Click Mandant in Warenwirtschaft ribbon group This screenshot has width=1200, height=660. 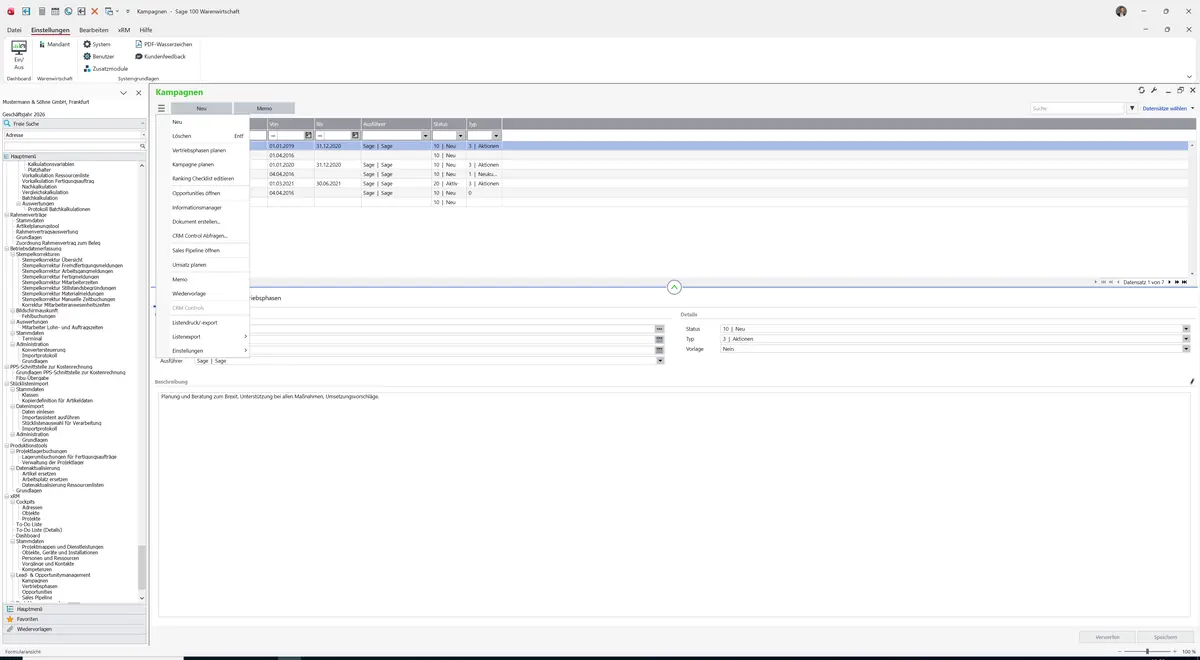pyautogui.click(x=54, y=45)
